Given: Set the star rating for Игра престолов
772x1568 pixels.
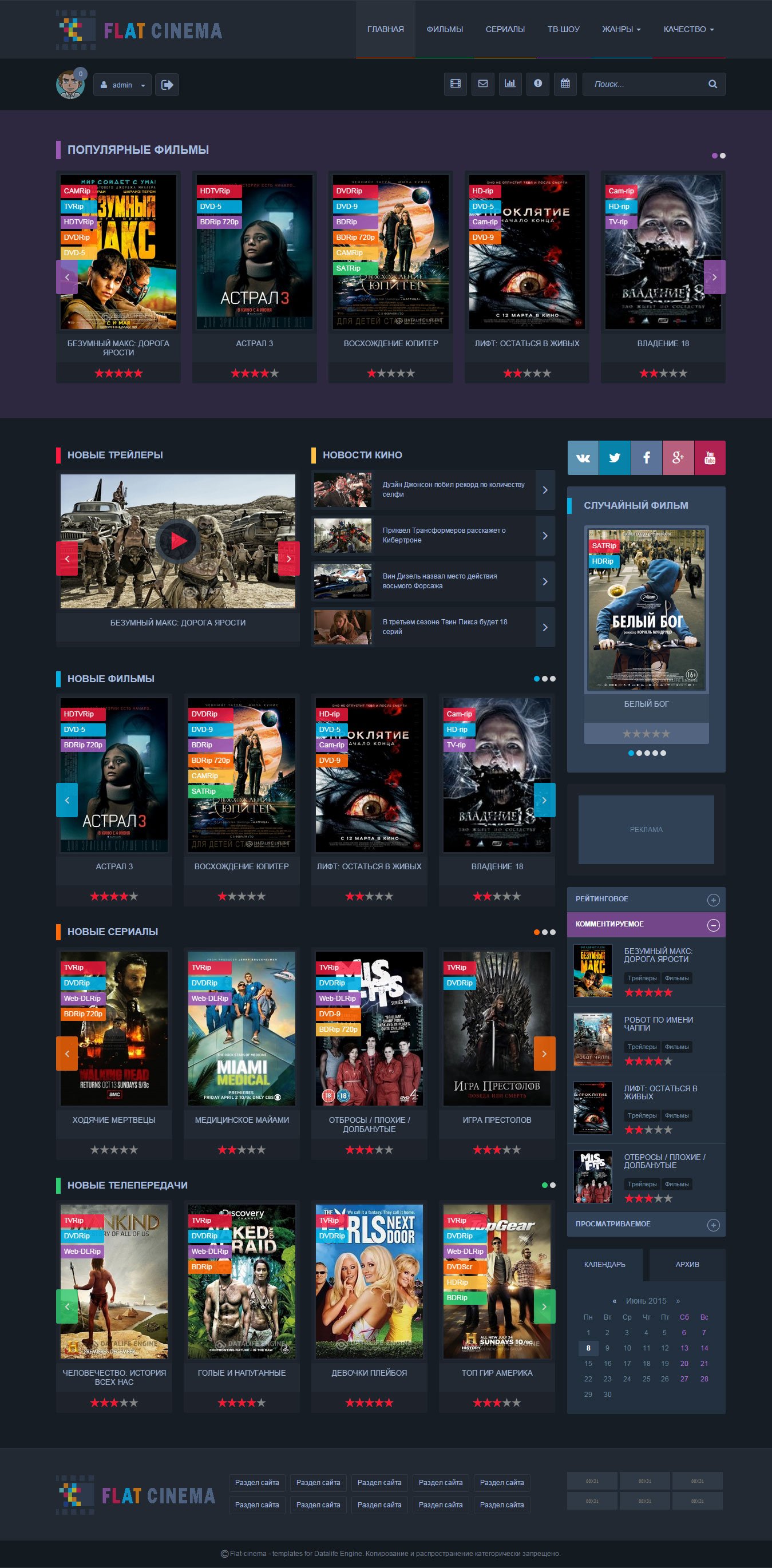Looking at the screenshot, I should 497,1150.
